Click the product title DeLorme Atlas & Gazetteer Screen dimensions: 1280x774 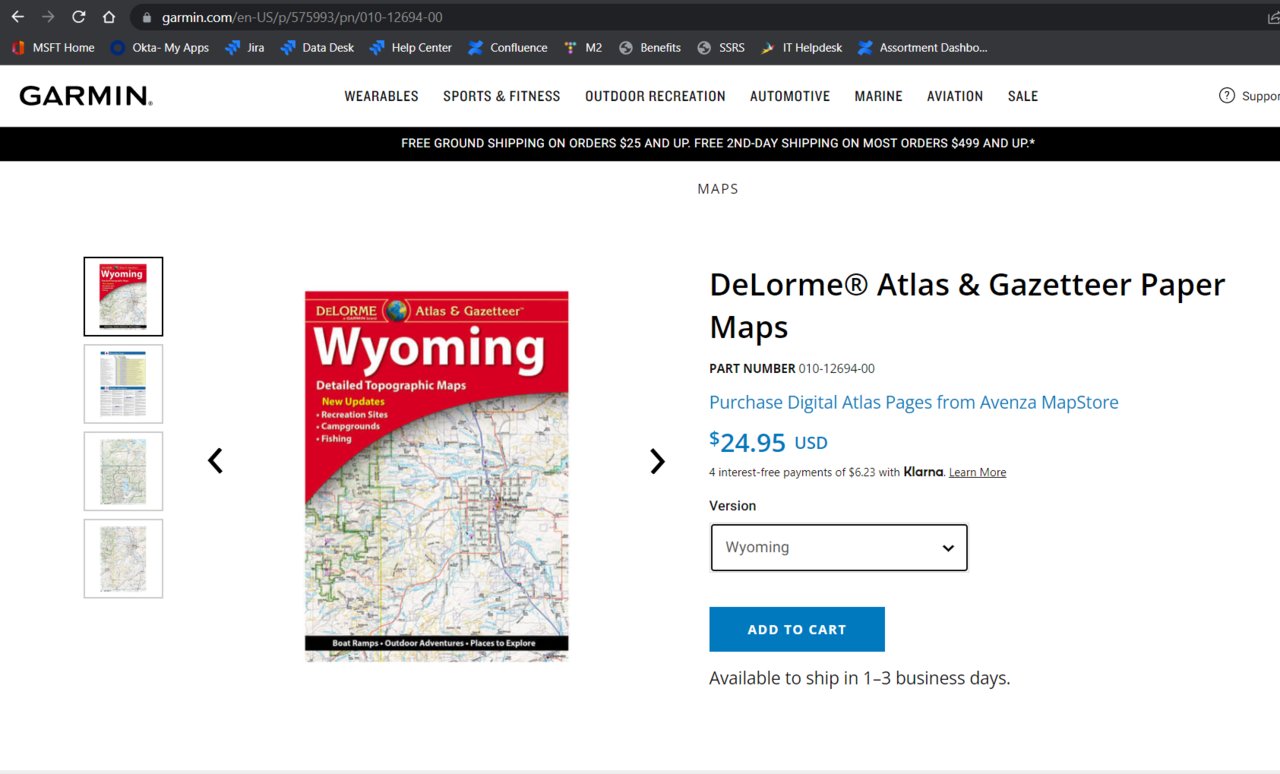[x=967, y=306]
